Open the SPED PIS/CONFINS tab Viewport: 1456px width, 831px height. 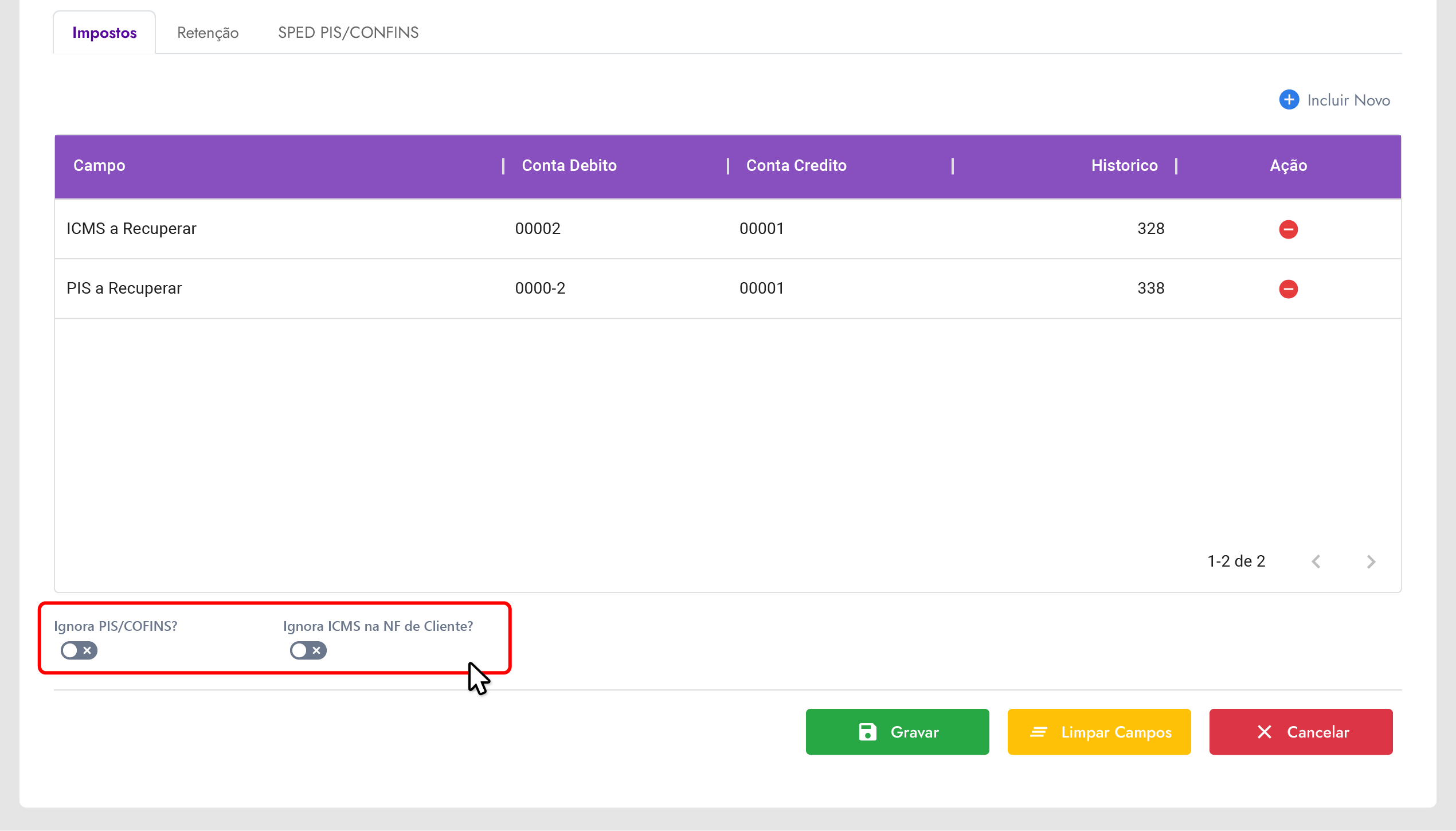pyautogui.click(x=348, y=33)
